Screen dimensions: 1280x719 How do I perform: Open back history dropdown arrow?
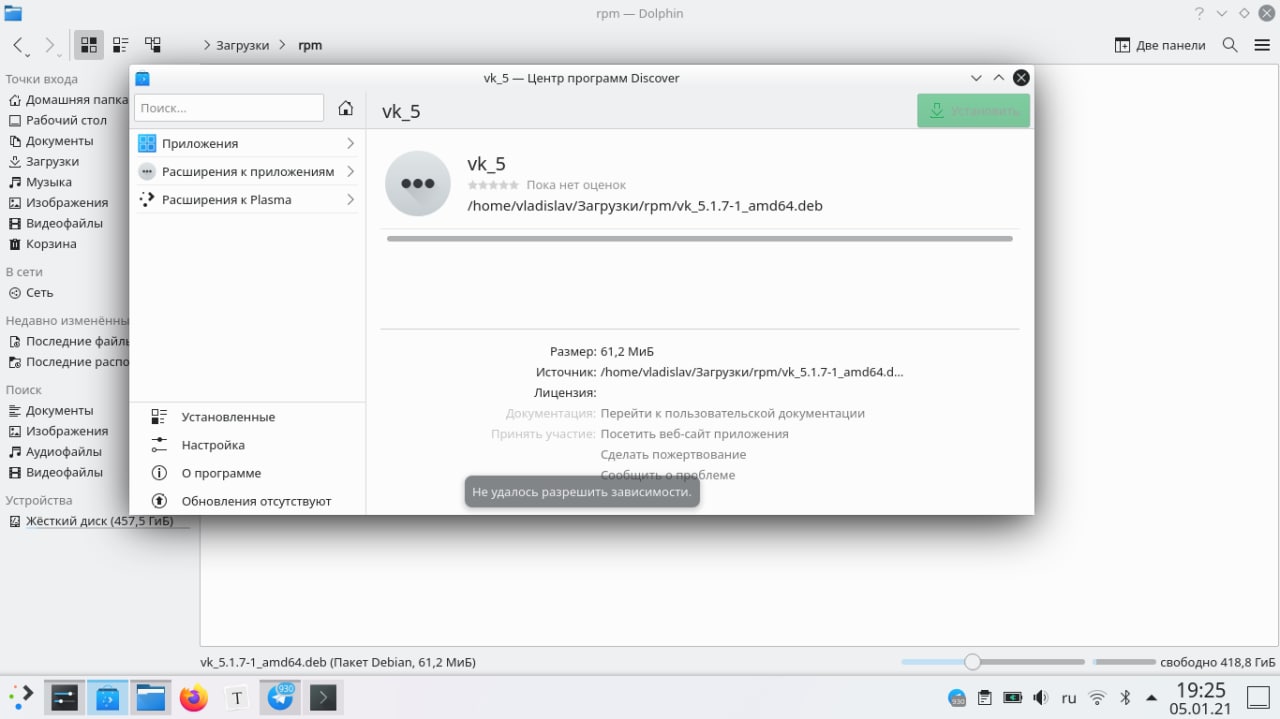[28, 54]
